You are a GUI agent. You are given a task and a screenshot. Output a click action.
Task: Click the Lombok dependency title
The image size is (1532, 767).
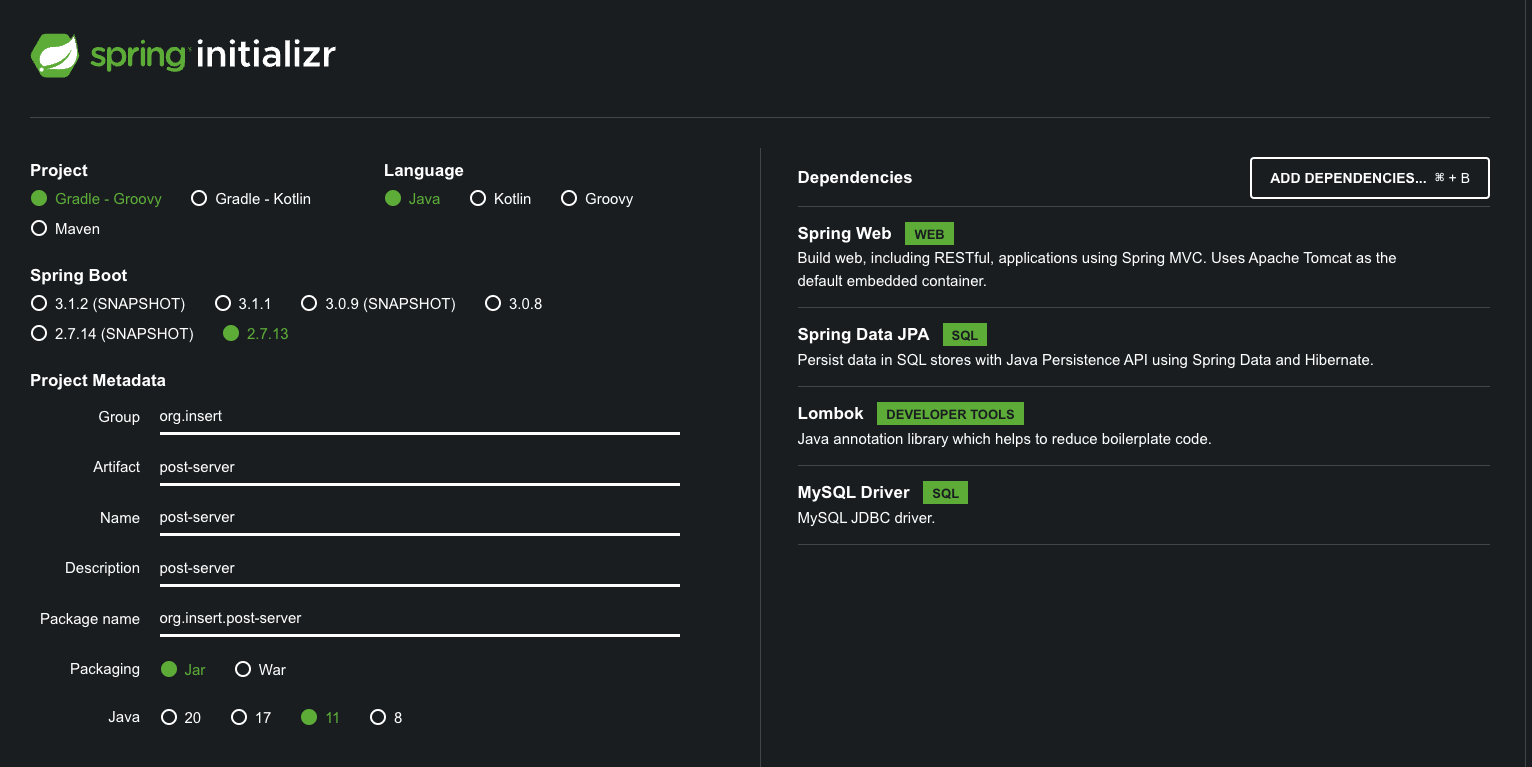(831, 414)
